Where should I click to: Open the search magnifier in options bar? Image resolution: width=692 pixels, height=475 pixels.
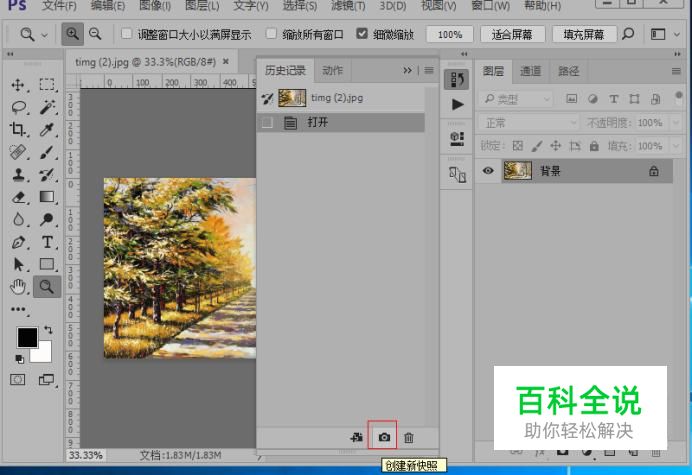[628, 34]
